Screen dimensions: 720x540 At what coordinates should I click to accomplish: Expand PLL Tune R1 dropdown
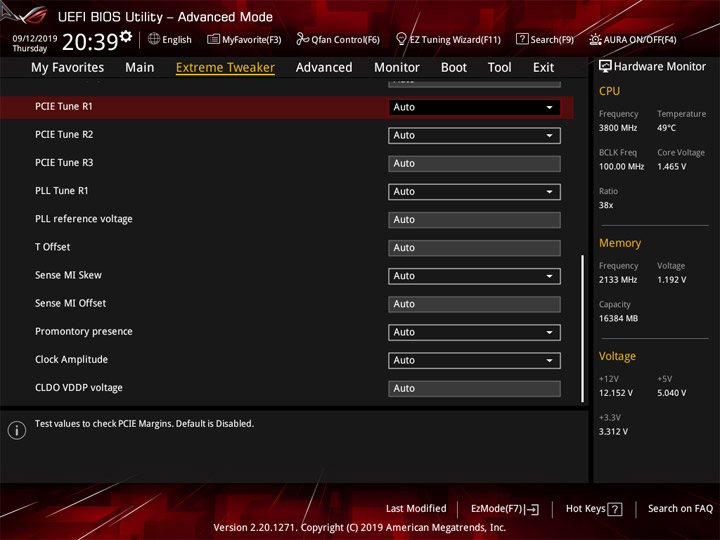click(474, 191)
